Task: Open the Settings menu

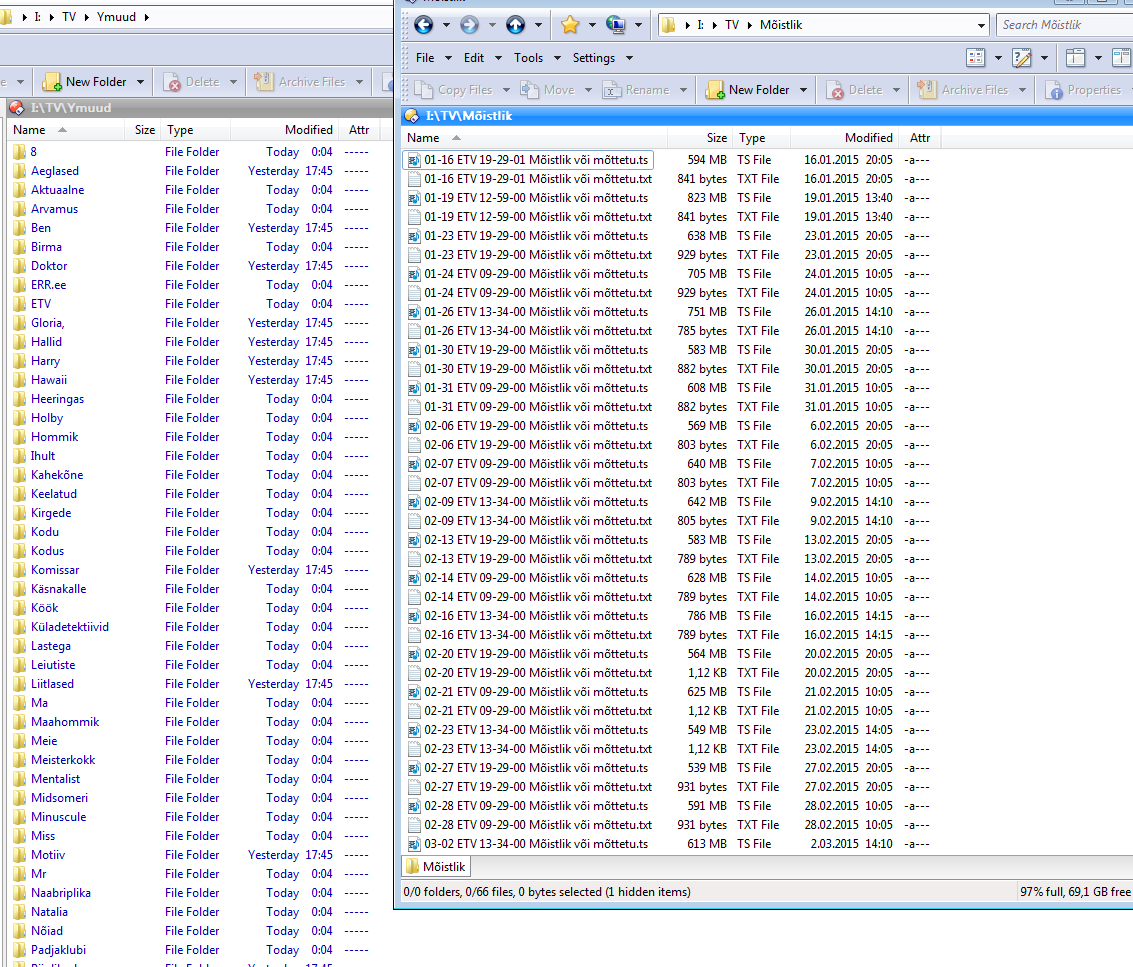Action: [x=594, y=58]
